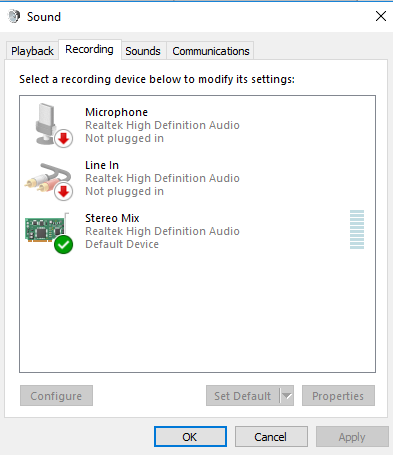Click the OK button
Screen dimensions: 393x455
[190, 437]
